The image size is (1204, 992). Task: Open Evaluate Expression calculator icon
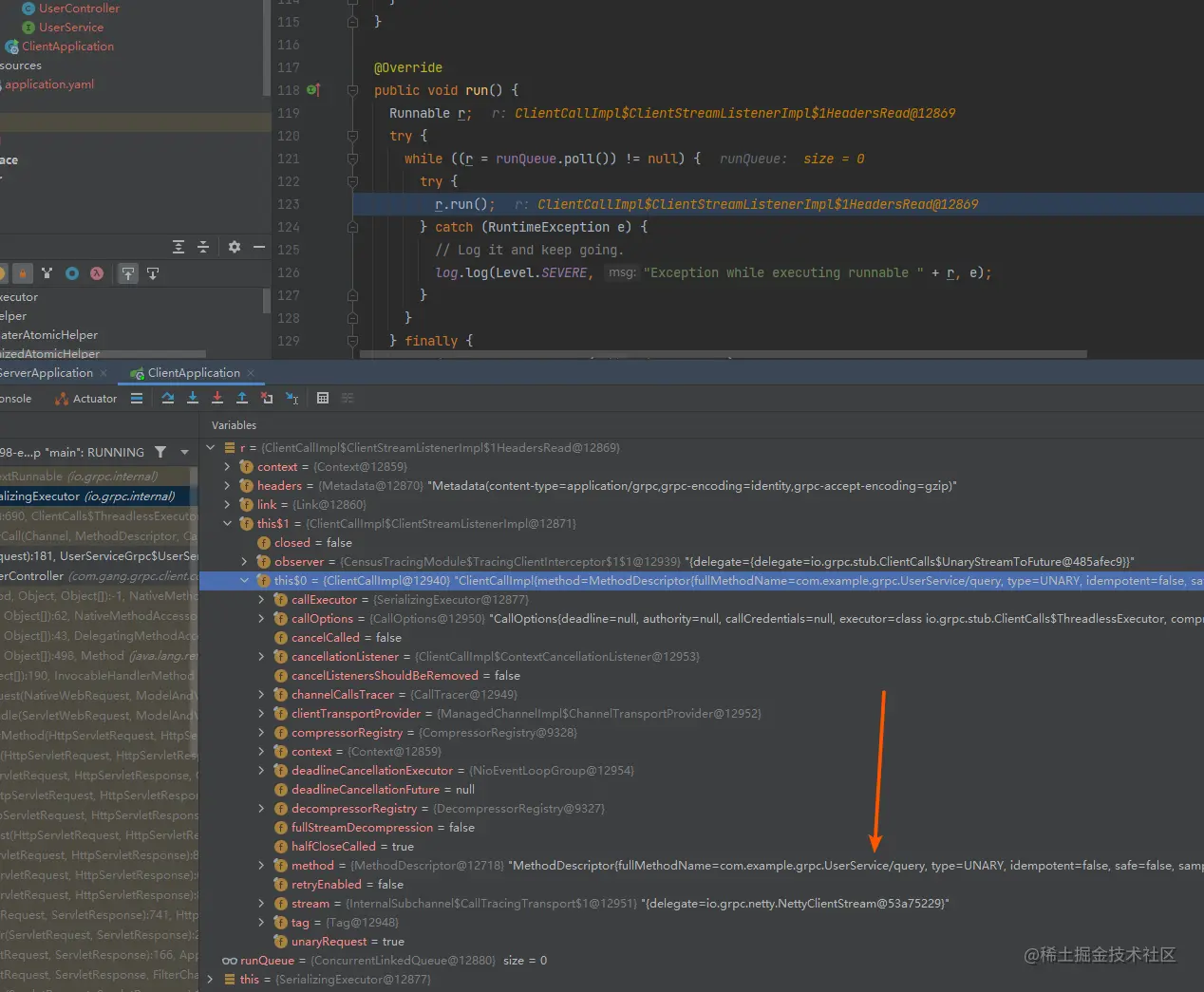pos(323,399)
